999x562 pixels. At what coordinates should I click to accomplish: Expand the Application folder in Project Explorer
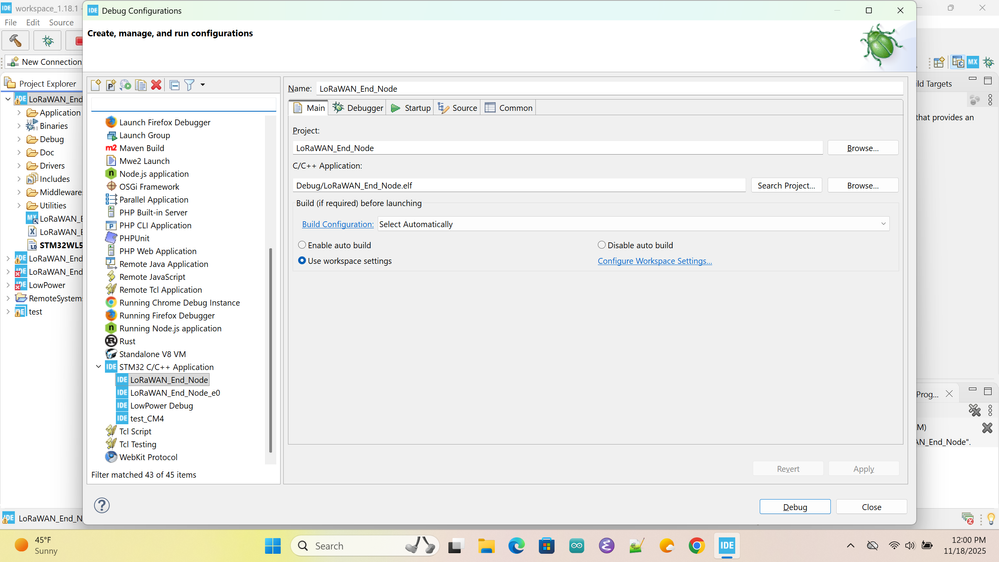pyautogui.click(x=19, y=113)
